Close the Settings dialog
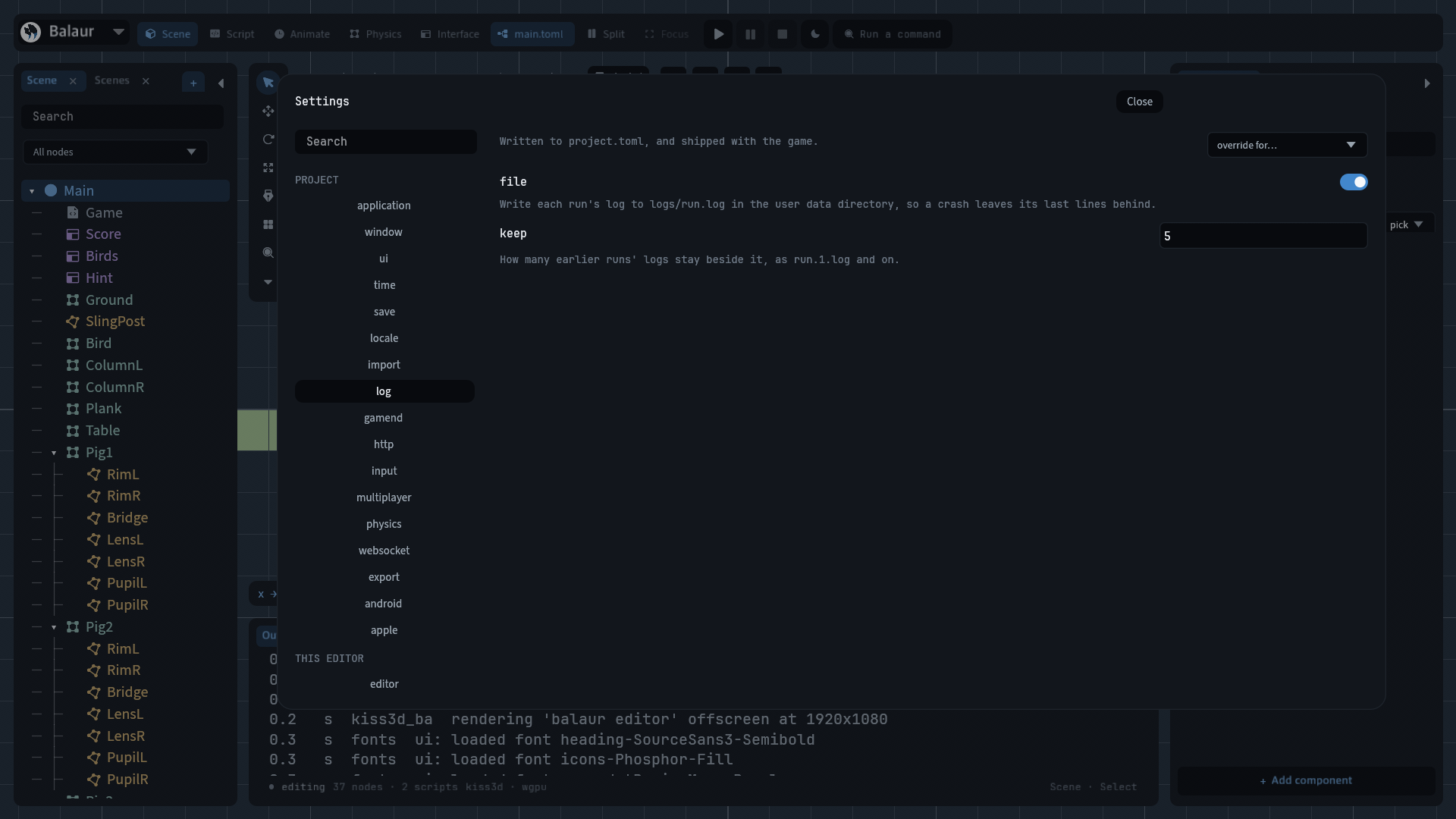 [1139, 102]
